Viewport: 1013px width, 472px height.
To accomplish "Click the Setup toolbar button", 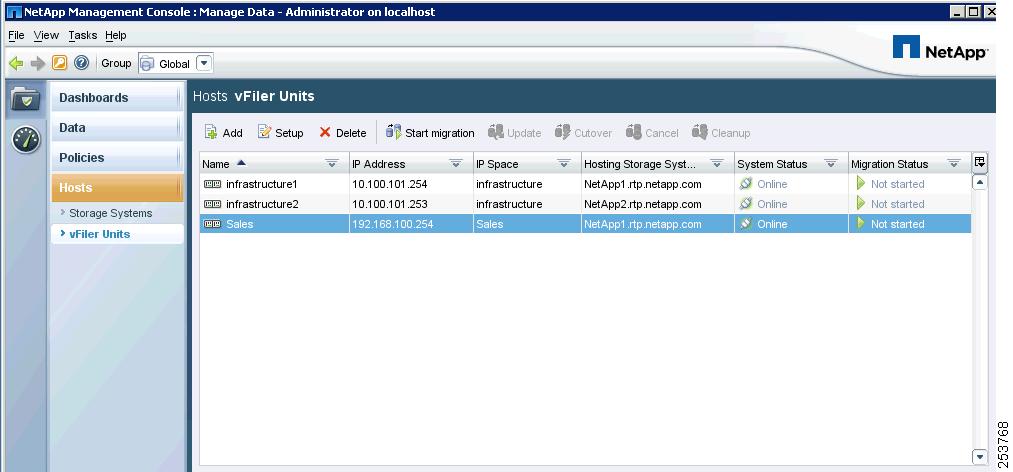I will 280,132.
